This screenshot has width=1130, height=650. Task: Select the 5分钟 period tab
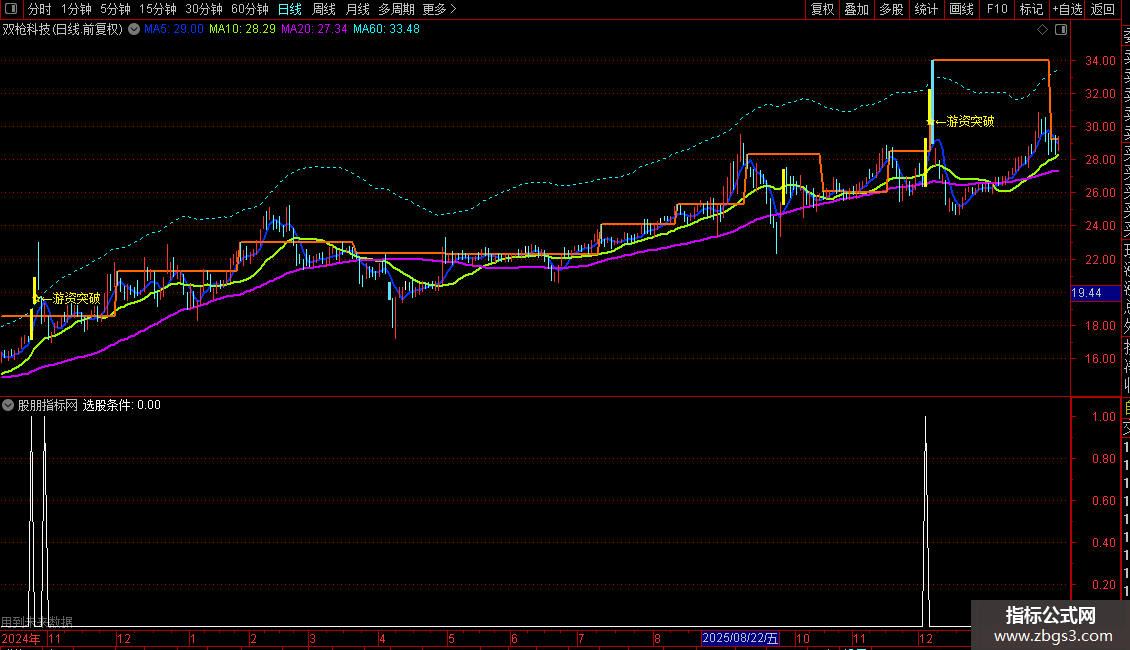pos(115,9)
